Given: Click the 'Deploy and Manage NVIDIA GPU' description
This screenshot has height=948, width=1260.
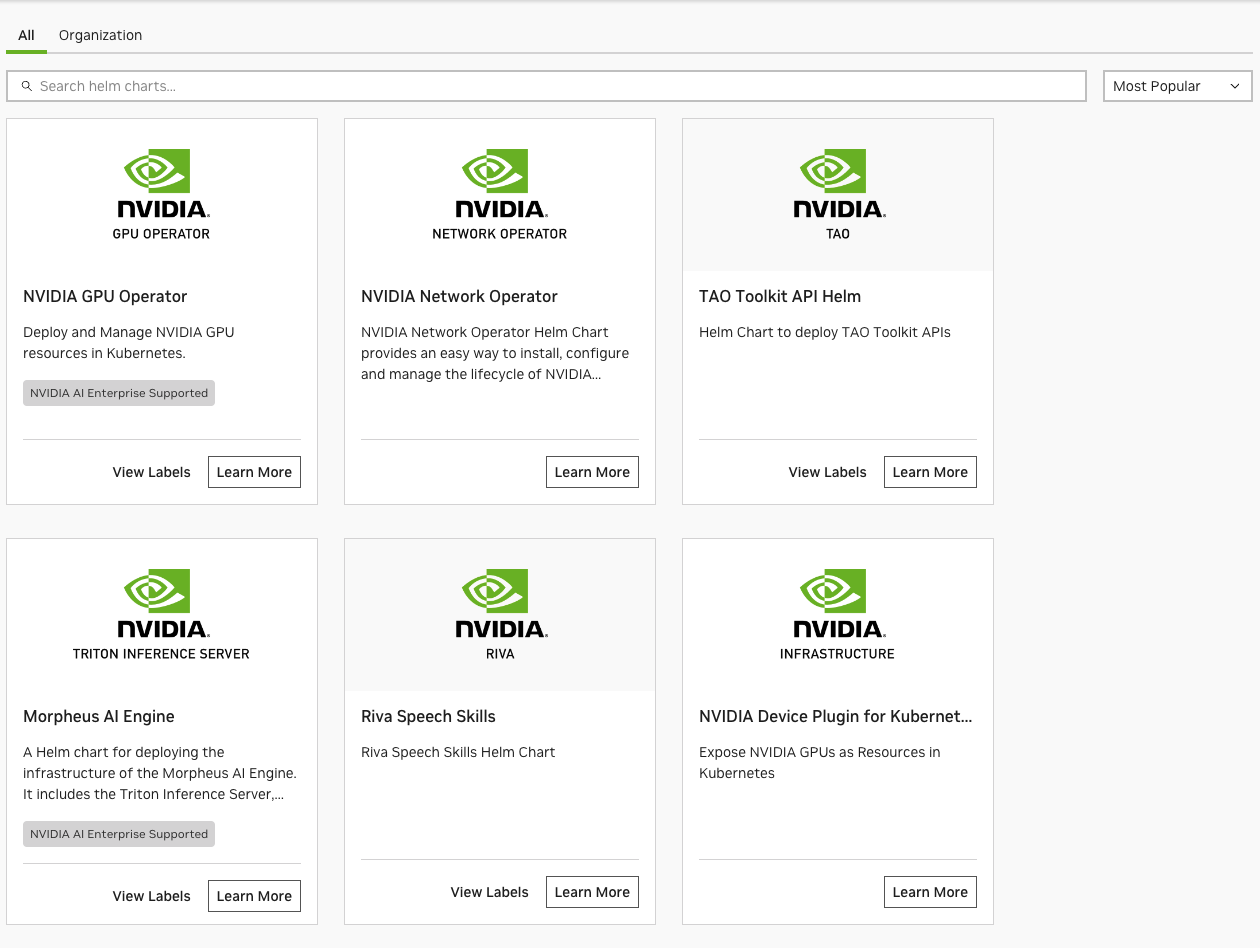Looking at the screenshot, I should click(x=129, y=343).
